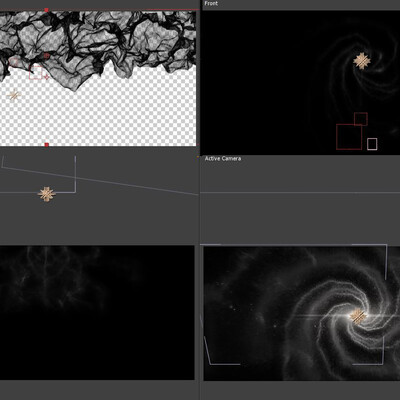Select the light icon in Front view
Viewport: 400px width, 400px height.
click(x=362, y=61)
